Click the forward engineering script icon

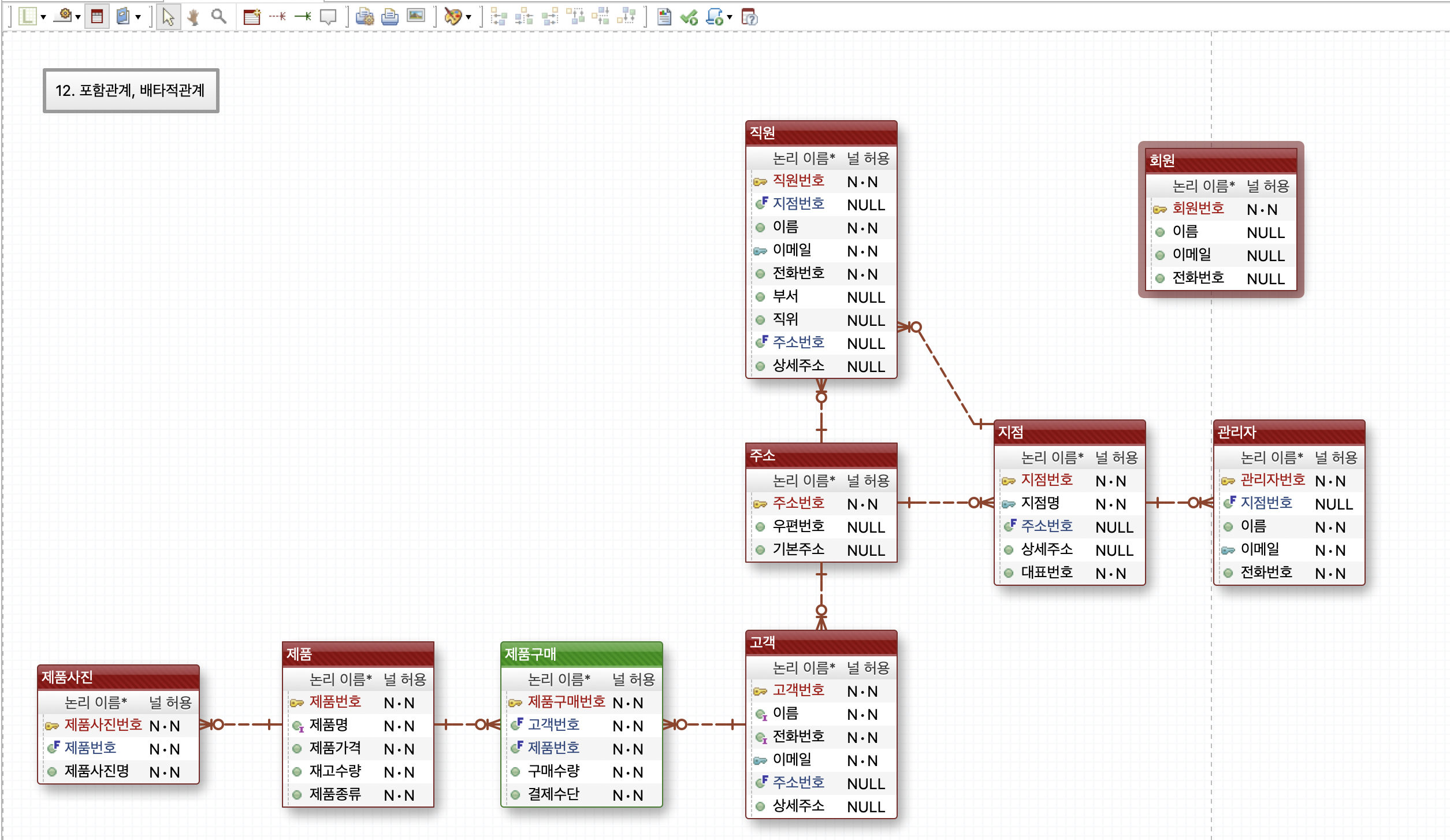715,17
